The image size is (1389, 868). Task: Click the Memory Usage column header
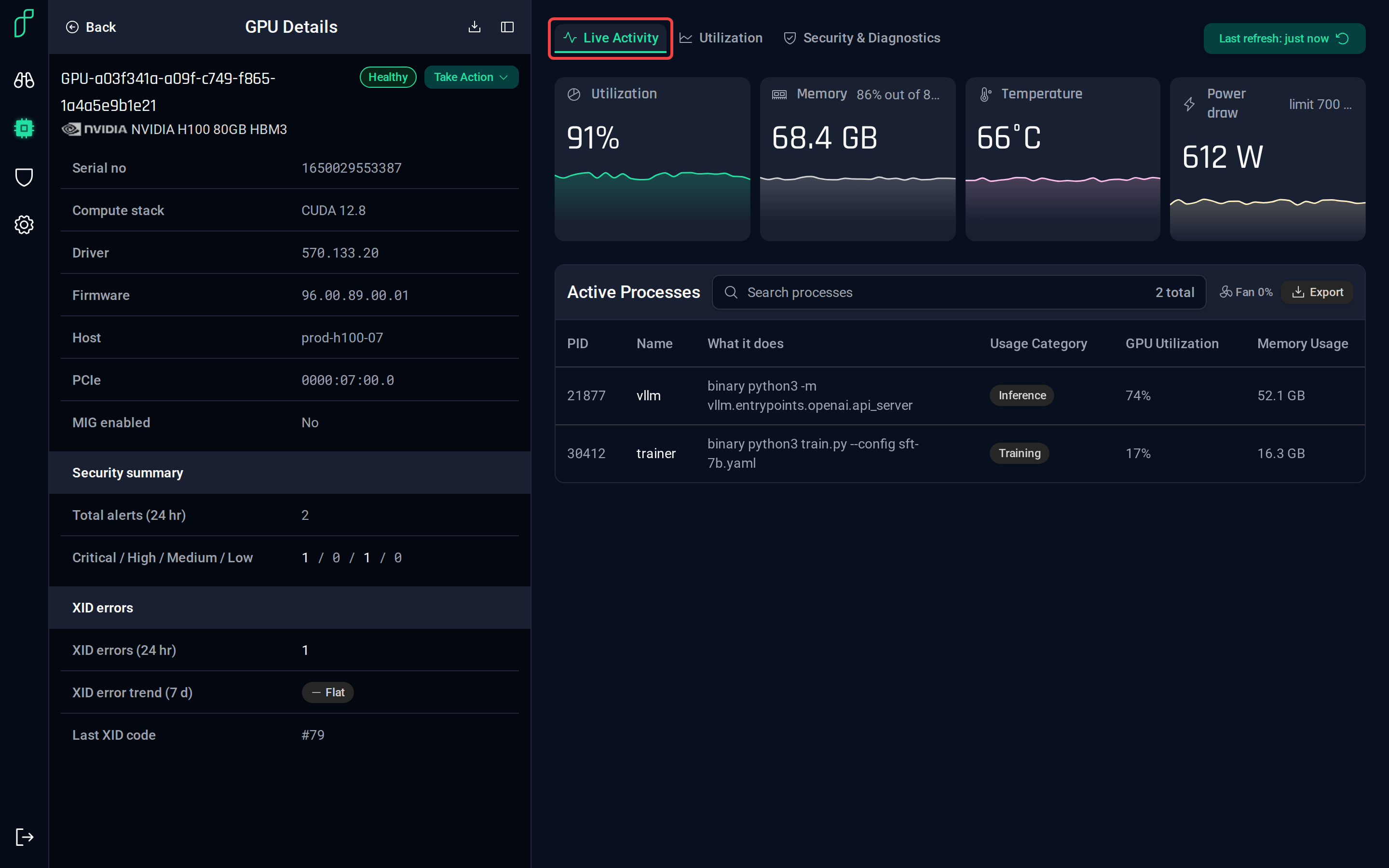point(1302,343)
